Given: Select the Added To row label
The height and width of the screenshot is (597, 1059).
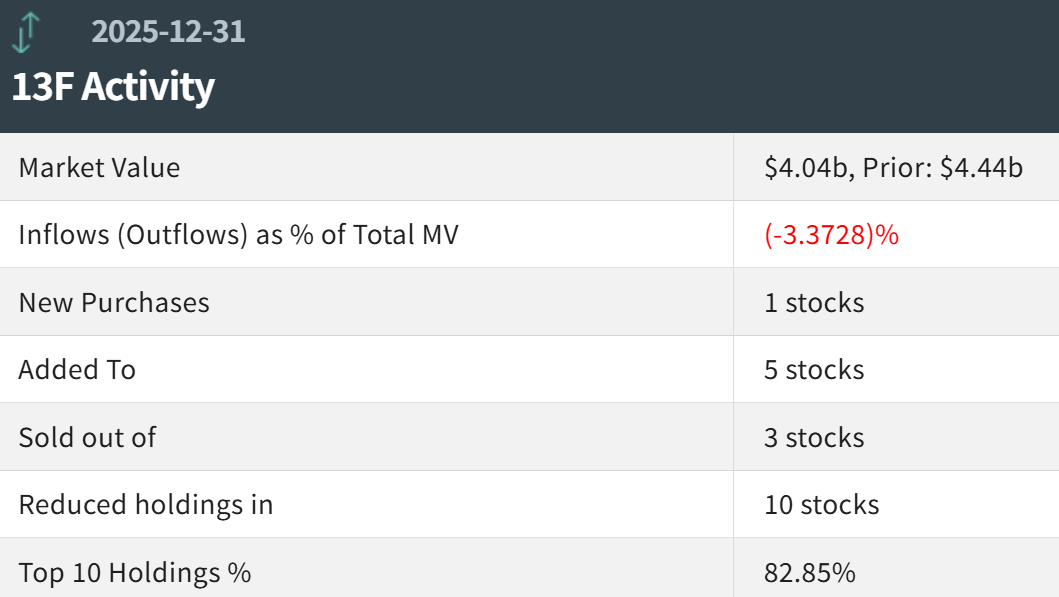Looking at the screenshot, I should (77, 369).
